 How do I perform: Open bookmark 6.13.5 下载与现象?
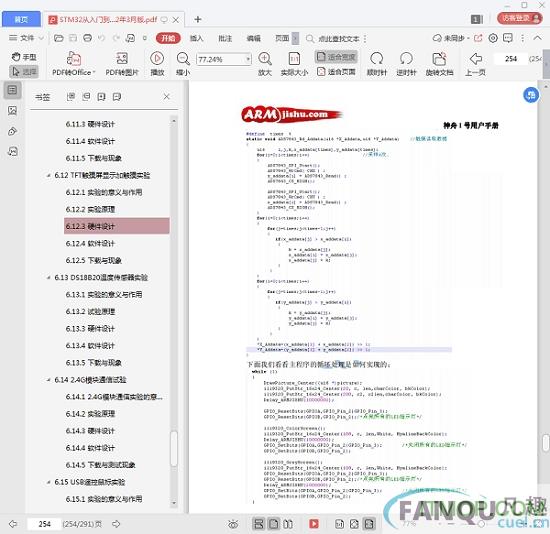pyautogui.click(x=94, y=362)
